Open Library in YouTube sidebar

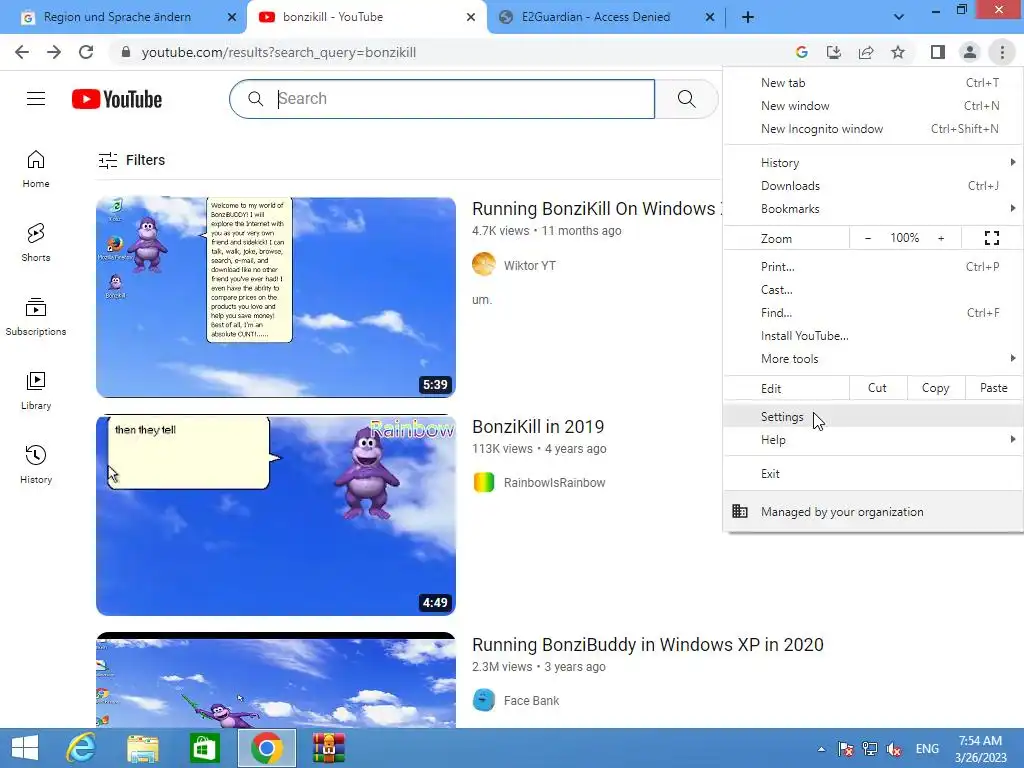[36, 391]
